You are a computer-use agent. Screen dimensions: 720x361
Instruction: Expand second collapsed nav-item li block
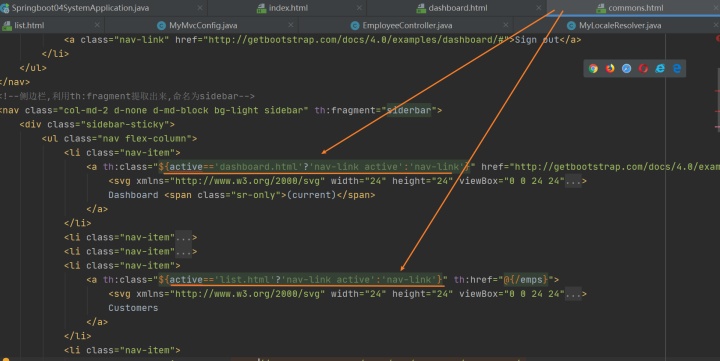183,252
